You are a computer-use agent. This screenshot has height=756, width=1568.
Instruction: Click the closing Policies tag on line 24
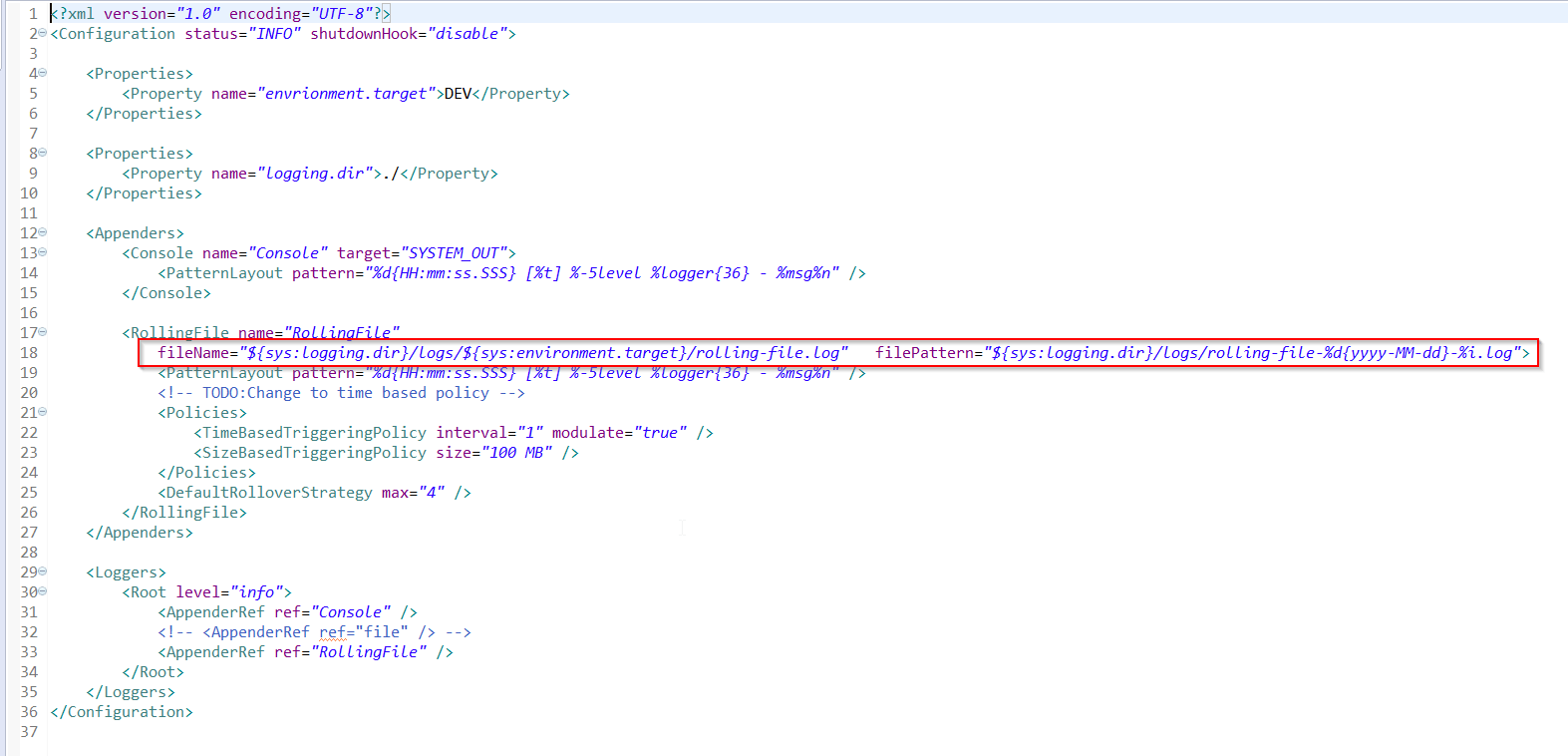pos(206,473)
